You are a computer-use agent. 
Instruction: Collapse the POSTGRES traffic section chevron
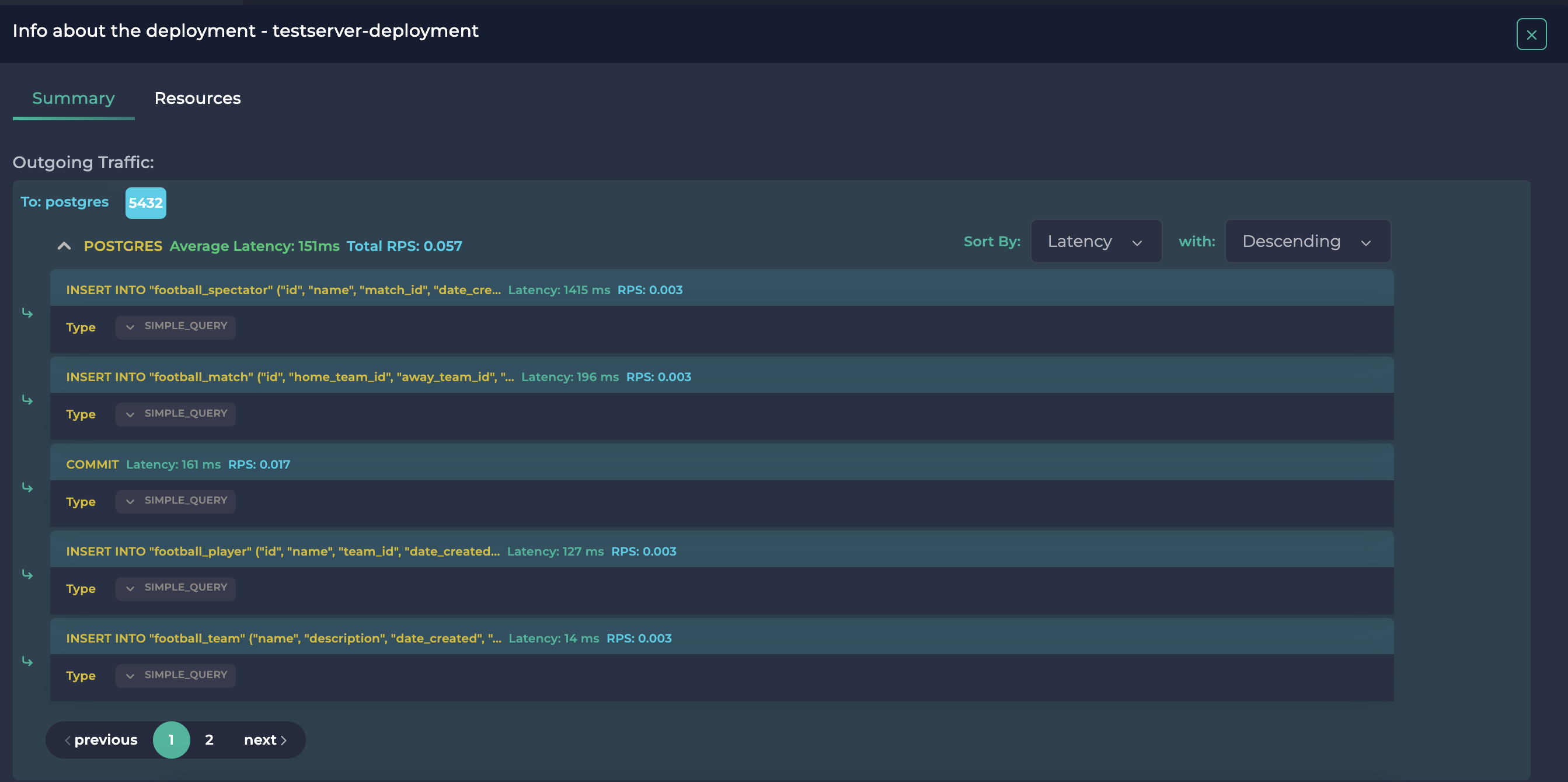pos(64,246)
